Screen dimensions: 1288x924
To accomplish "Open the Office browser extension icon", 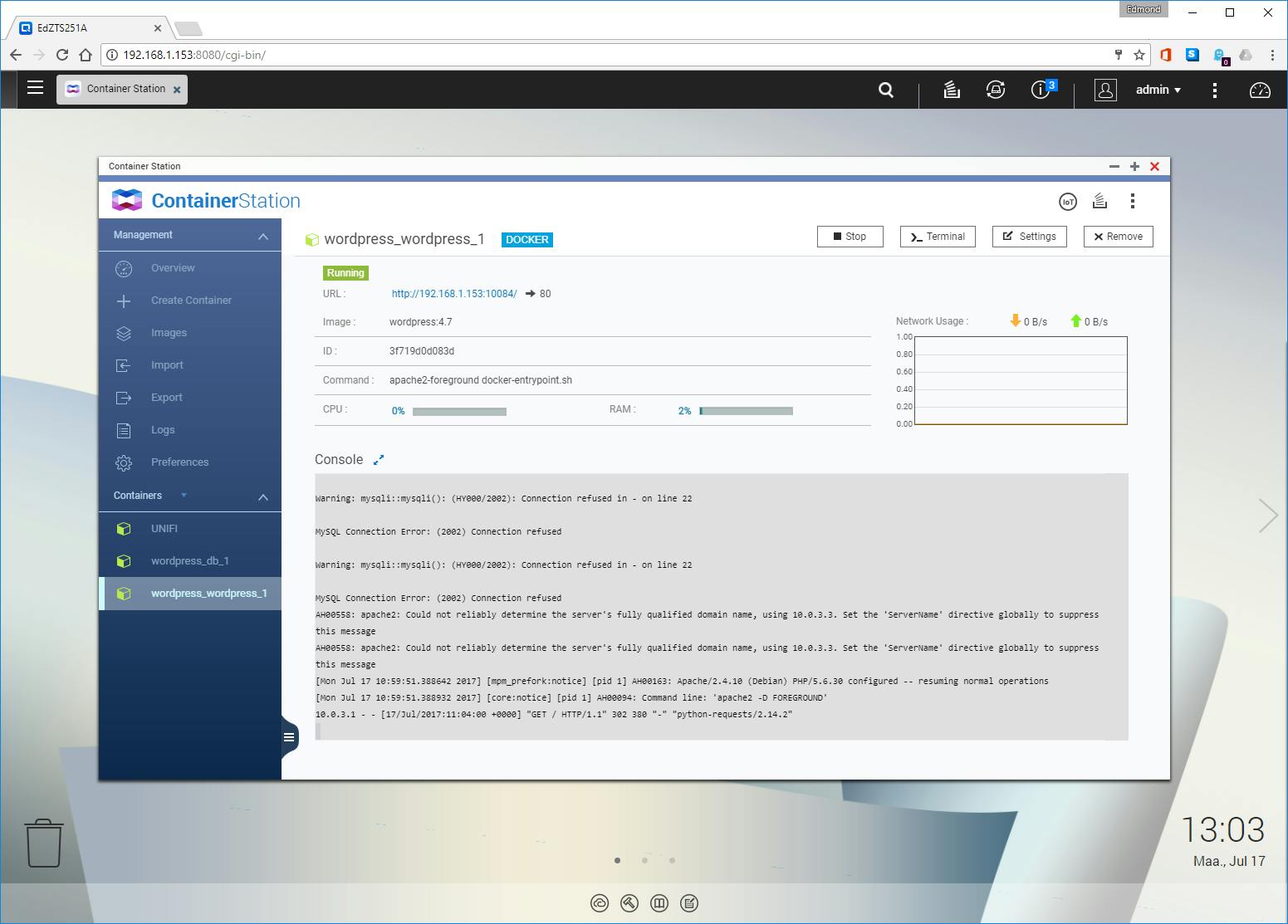I will (x=1166, y=55).
